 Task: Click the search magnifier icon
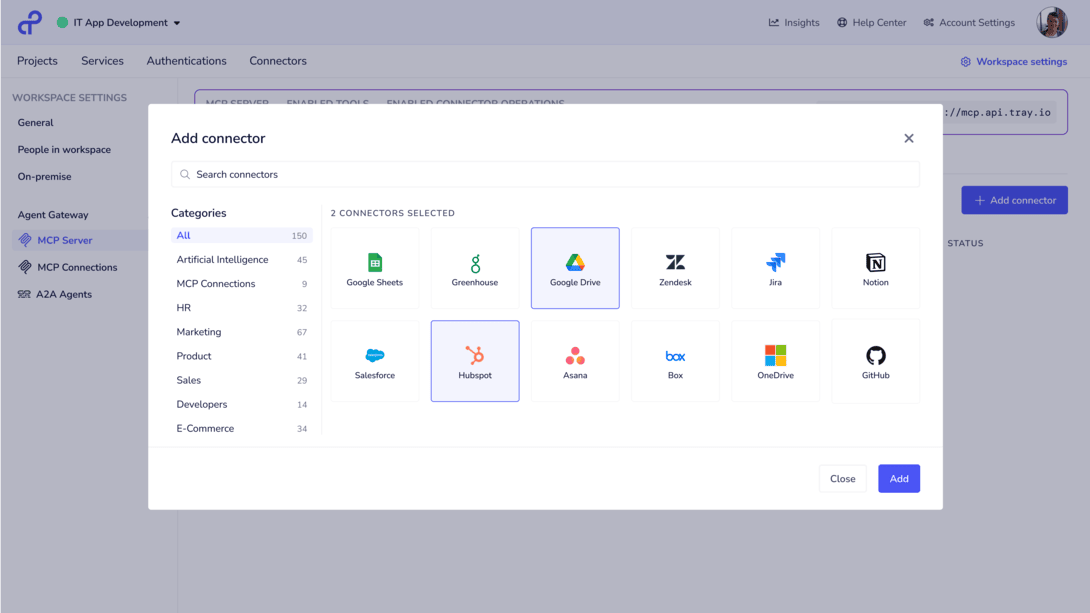[x=185, y=174]
